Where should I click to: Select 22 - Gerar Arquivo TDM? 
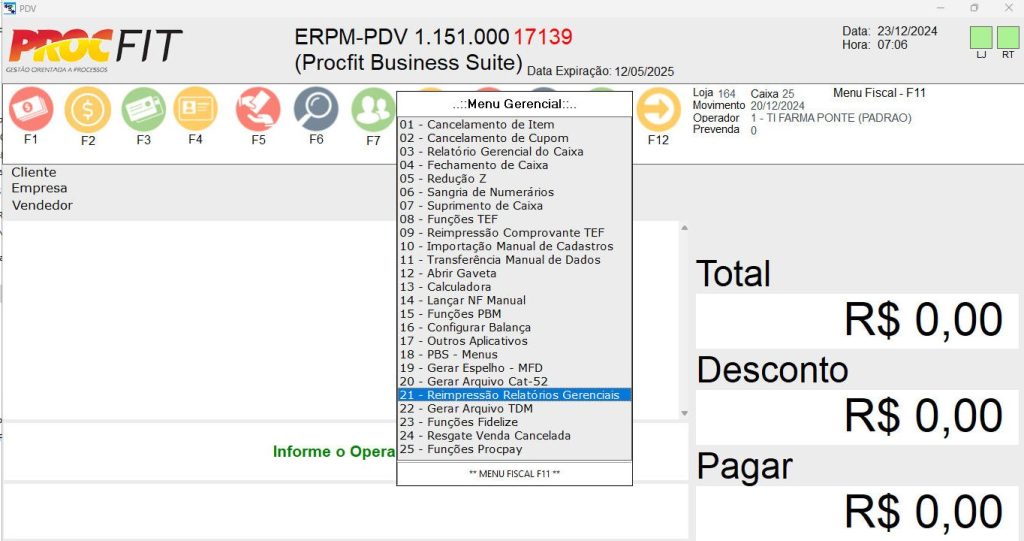(515, 408)
